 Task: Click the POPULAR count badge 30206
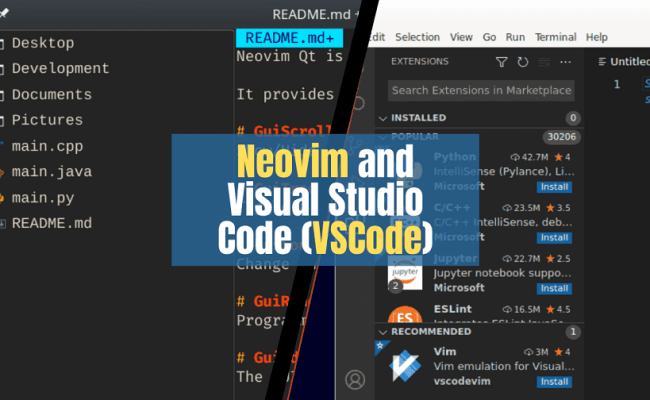[x=562, y=137]
